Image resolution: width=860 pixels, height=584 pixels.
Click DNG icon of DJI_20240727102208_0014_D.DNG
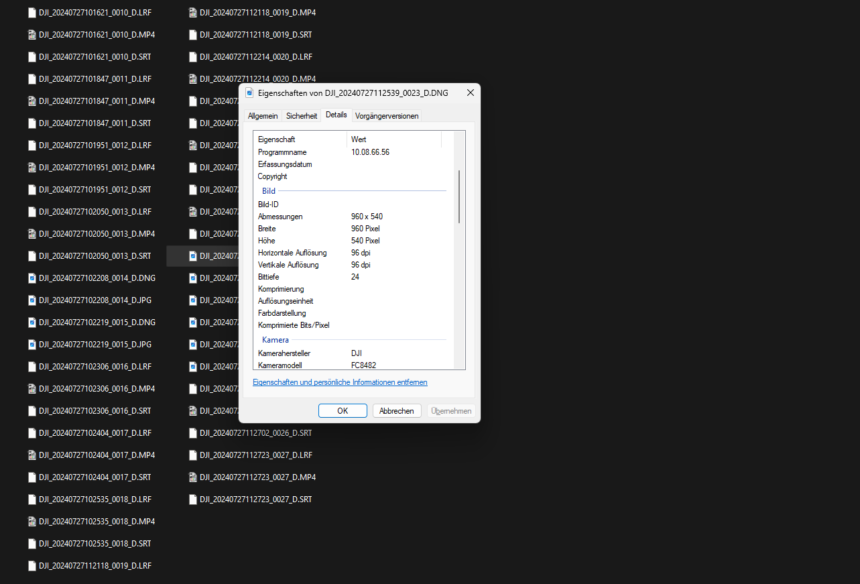point(32,278)
